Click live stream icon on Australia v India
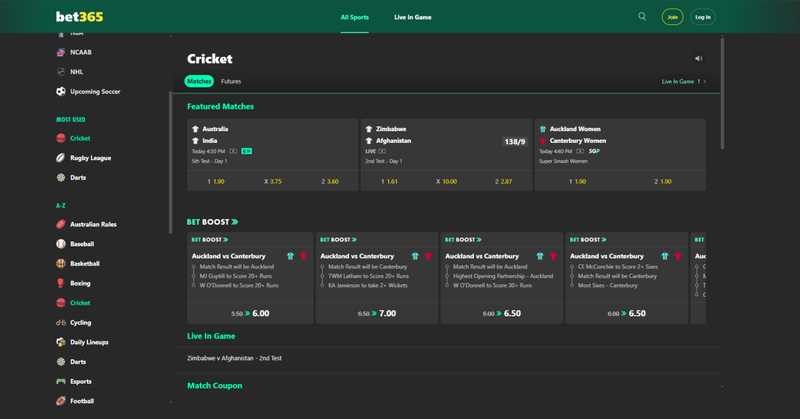The width and height of the screenshot is (800, 419). [x=233, y=151]
